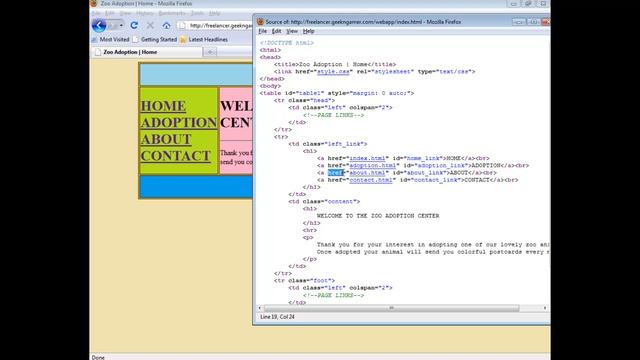Open the View menu in source window

pos(292,31)
